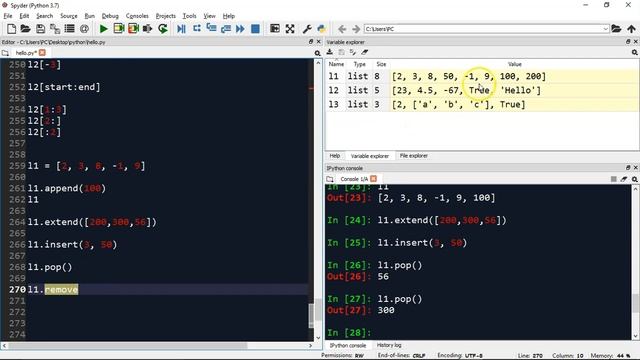This screenshot has height=360, width=640.
Task: Remove all variables eraser icon
Action: coord(364,52)
